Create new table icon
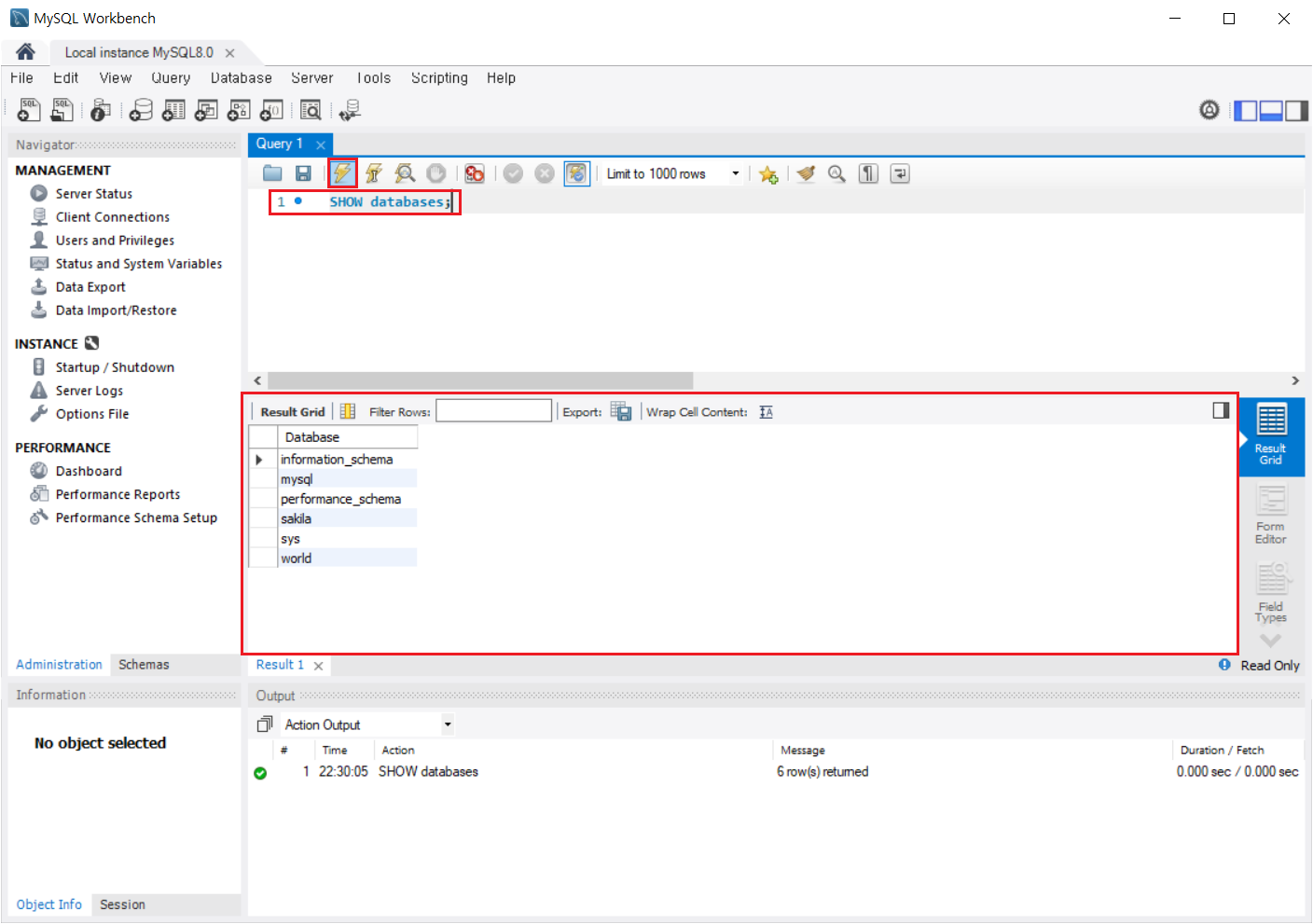Screen dimensions: 1313x924 (173, 110)
